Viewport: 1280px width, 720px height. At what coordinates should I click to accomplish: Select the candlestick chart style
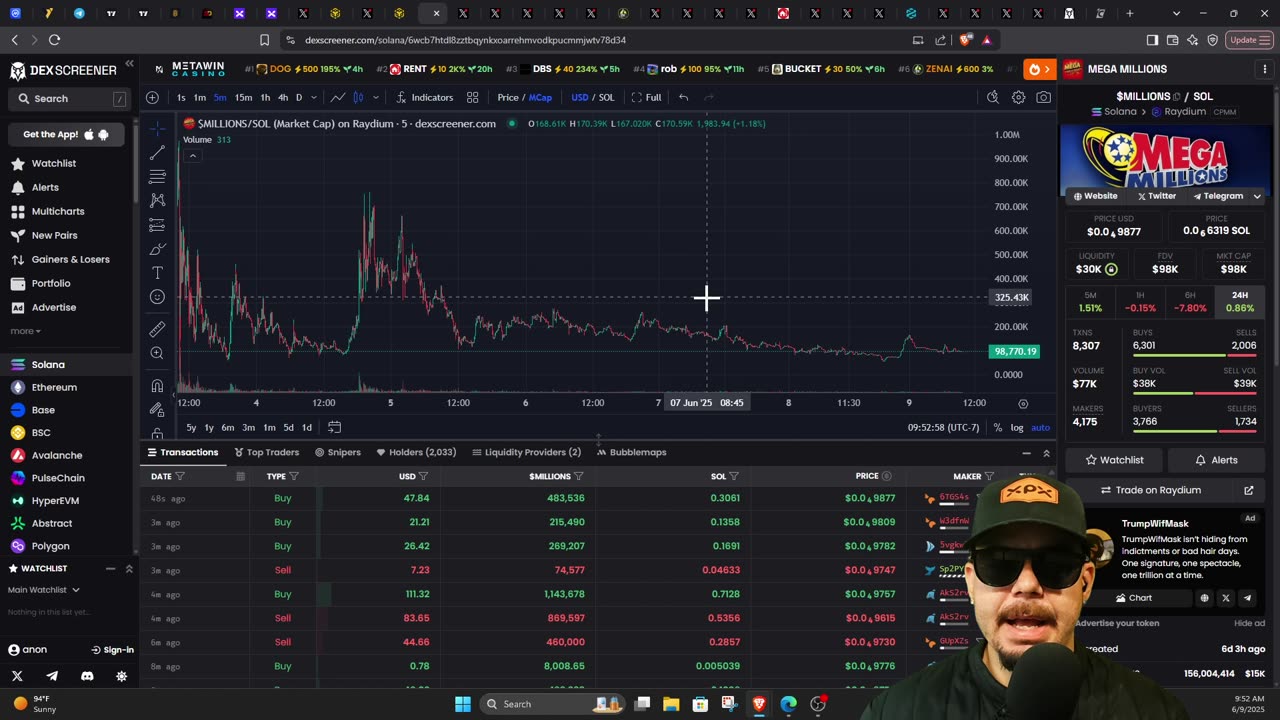point(358,97)
